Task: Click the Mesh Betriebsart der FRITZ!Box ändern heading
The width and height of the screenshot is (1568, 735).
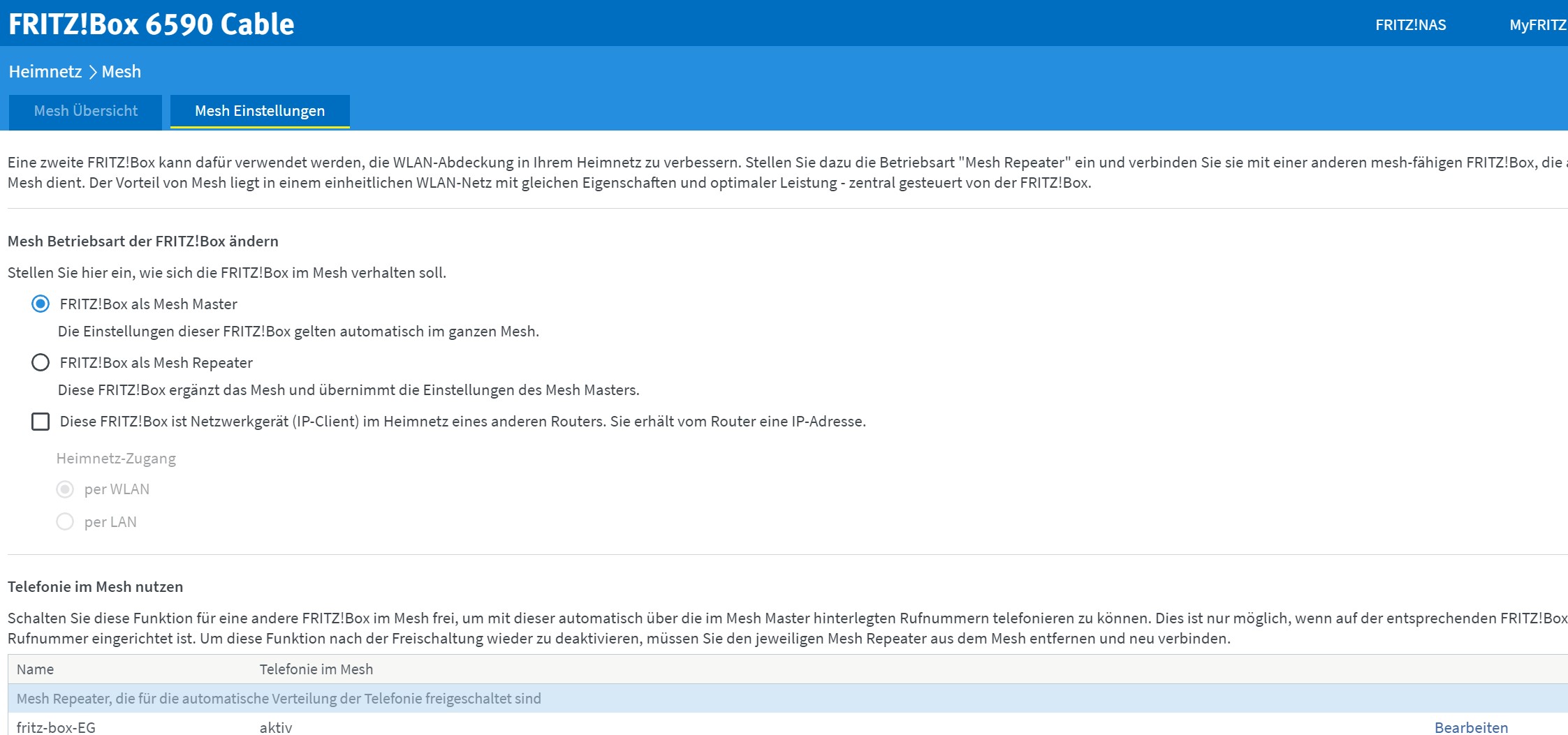Action: [143, 242]
